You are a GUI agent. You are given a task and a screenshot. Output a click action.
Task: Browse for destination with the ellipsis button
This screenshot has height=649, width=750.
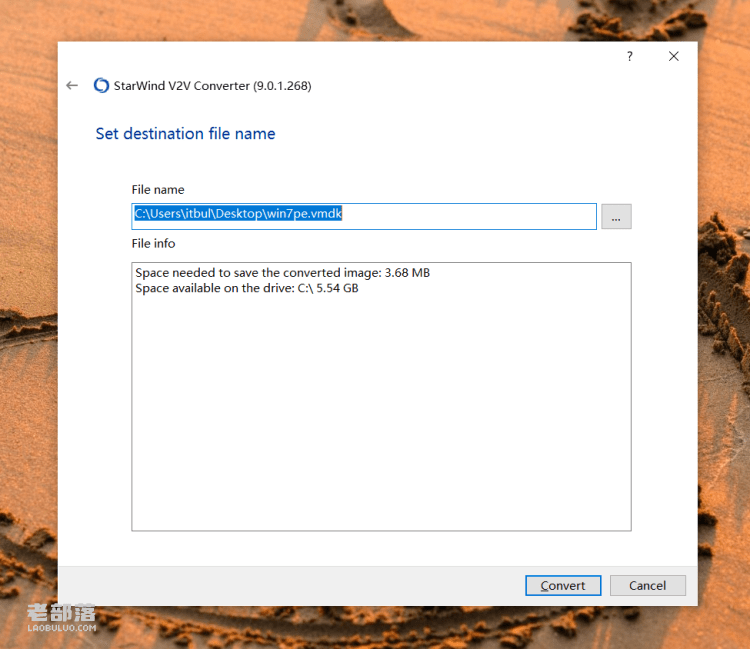pyautogui.click(x=616, y=217)
